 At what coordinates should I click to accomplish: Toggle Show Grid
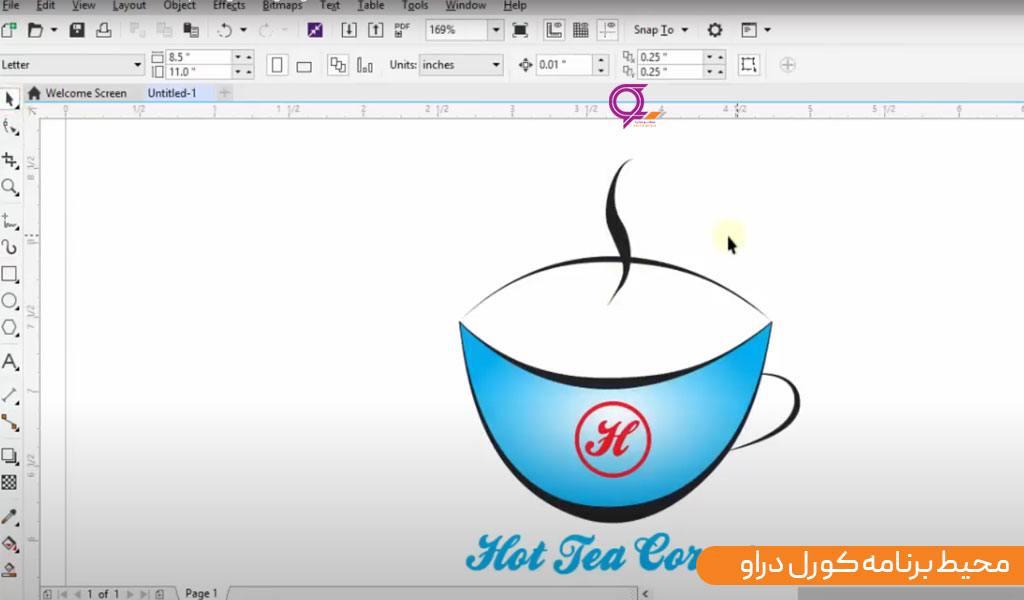pos(581,30)
